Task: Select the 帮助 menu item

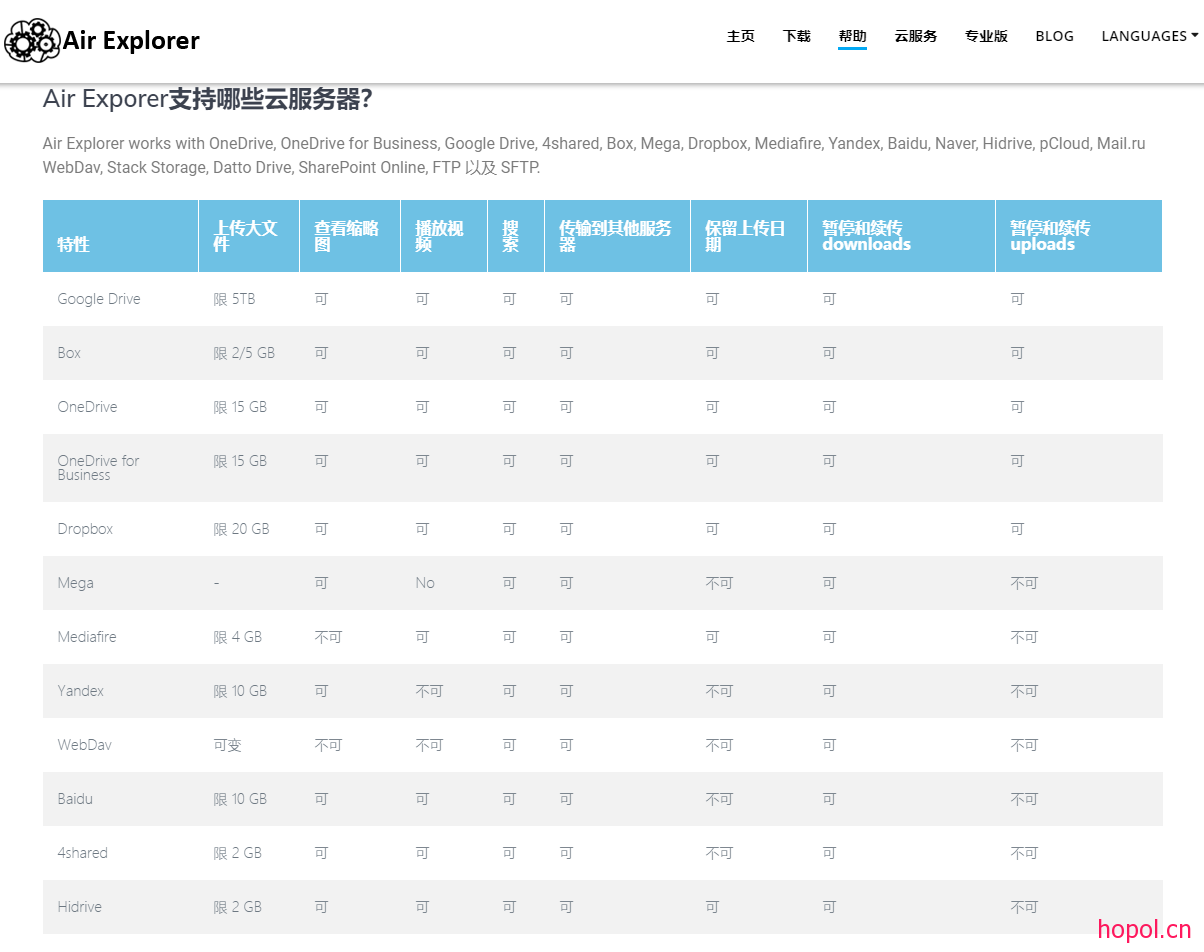Action: [x=853, y=36]
